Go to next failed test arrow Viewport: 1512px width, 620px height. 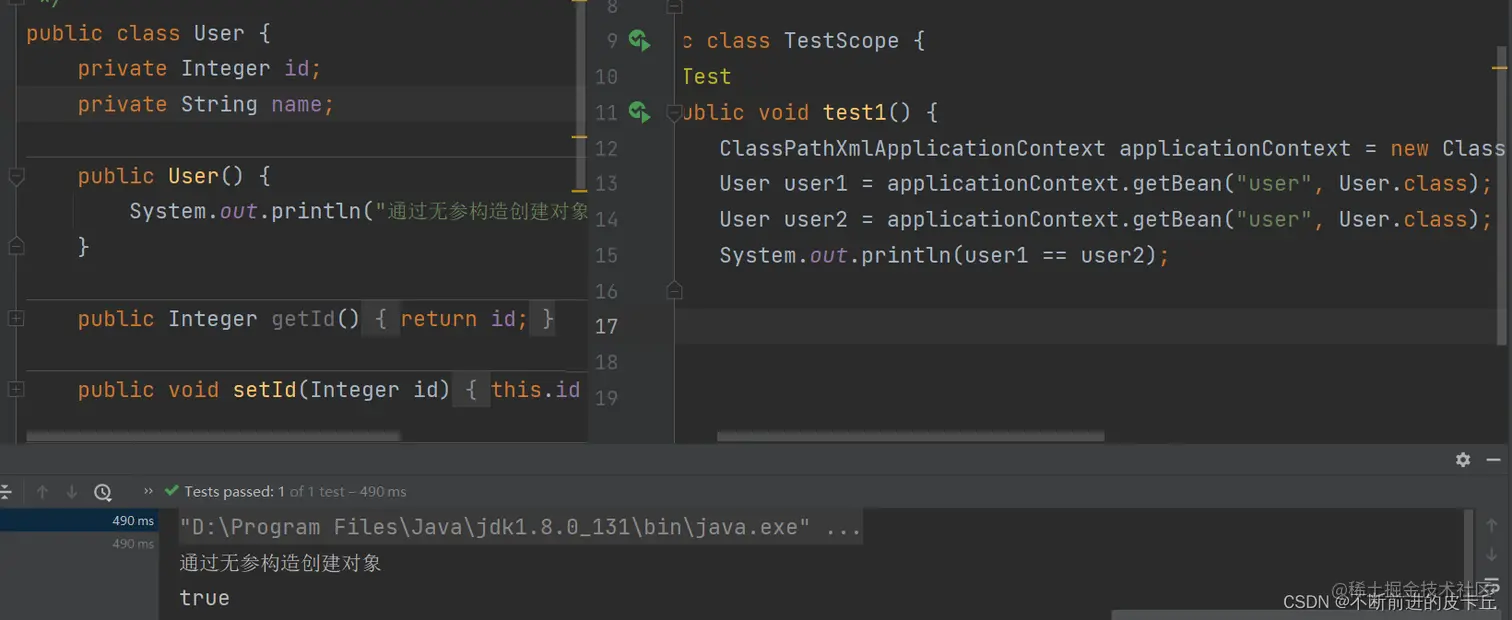point(72,492)
